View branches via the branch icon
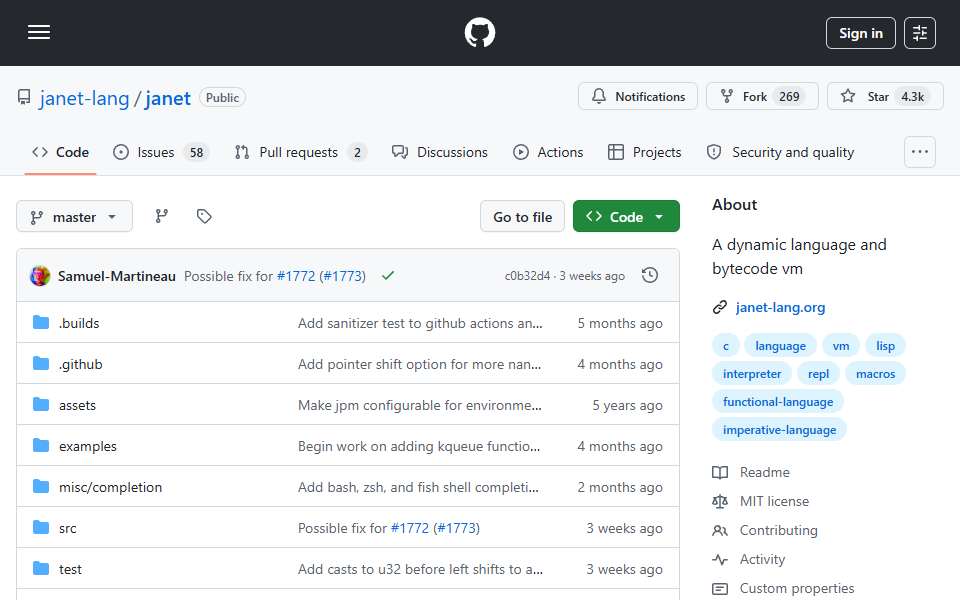This screenshot has height=600, width=960. 162,216
